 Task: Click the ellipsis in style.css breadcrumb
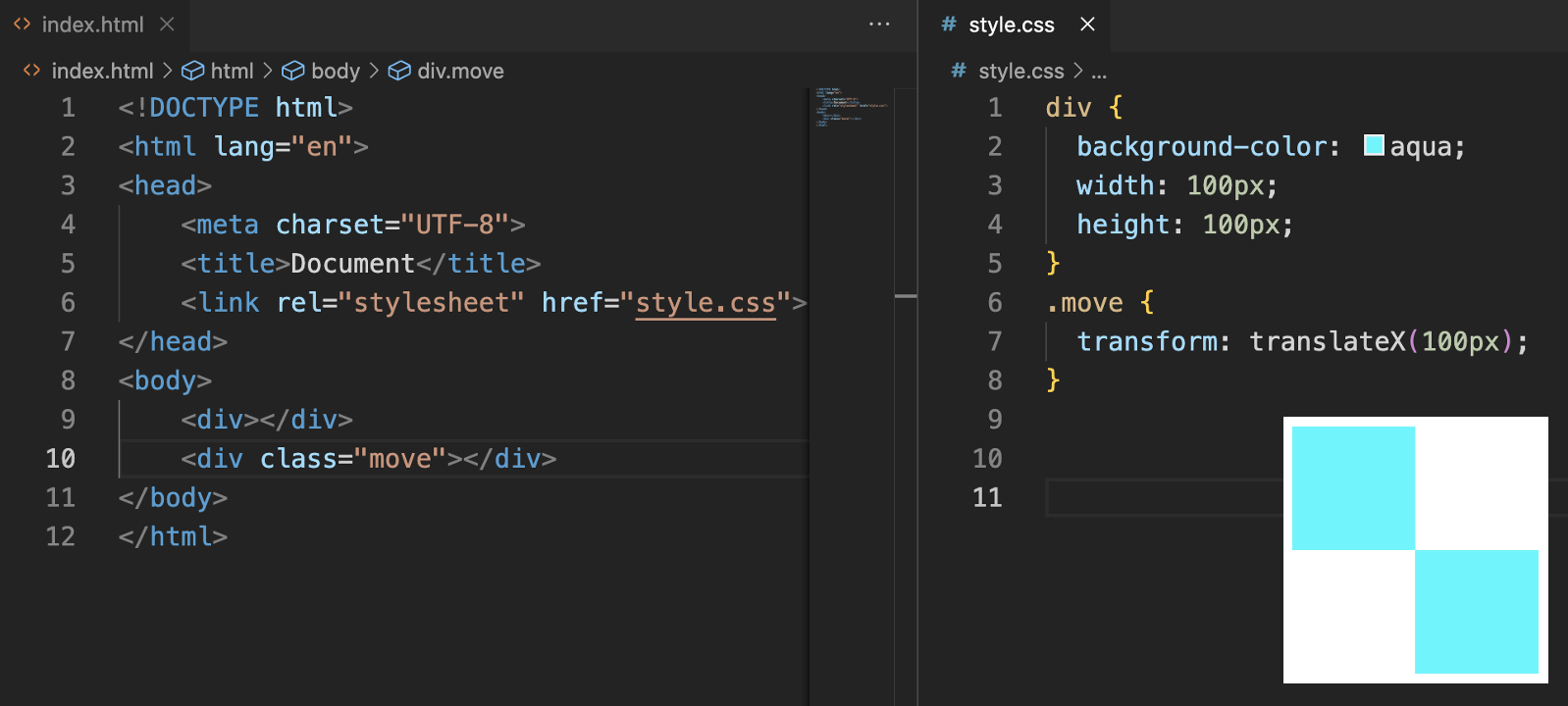point(1099,73)
